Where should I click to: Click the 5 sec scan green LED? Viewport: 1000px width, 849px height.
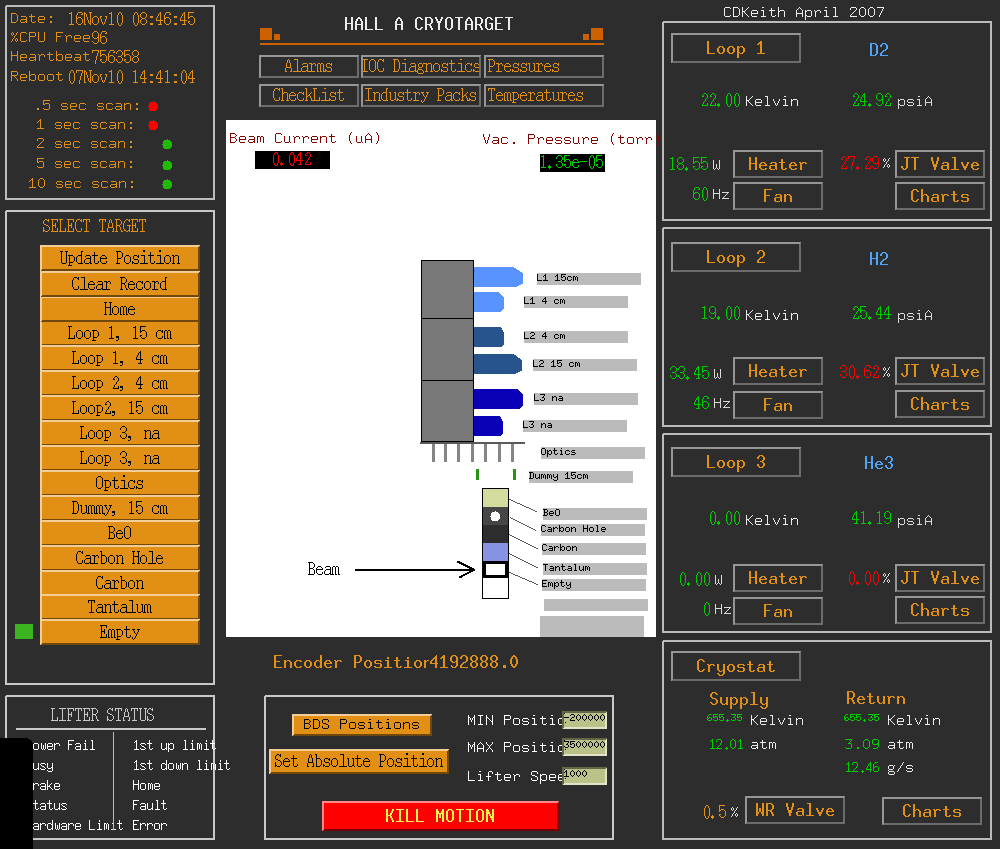point(167,165)
